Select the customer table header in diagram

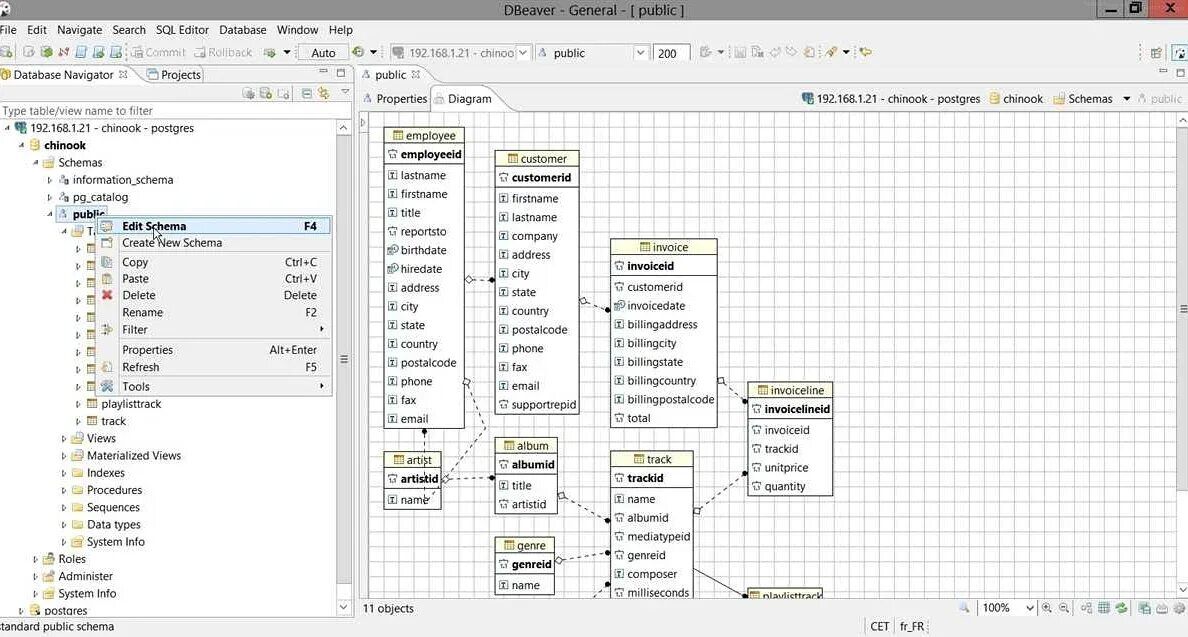[x=536, y=159]
